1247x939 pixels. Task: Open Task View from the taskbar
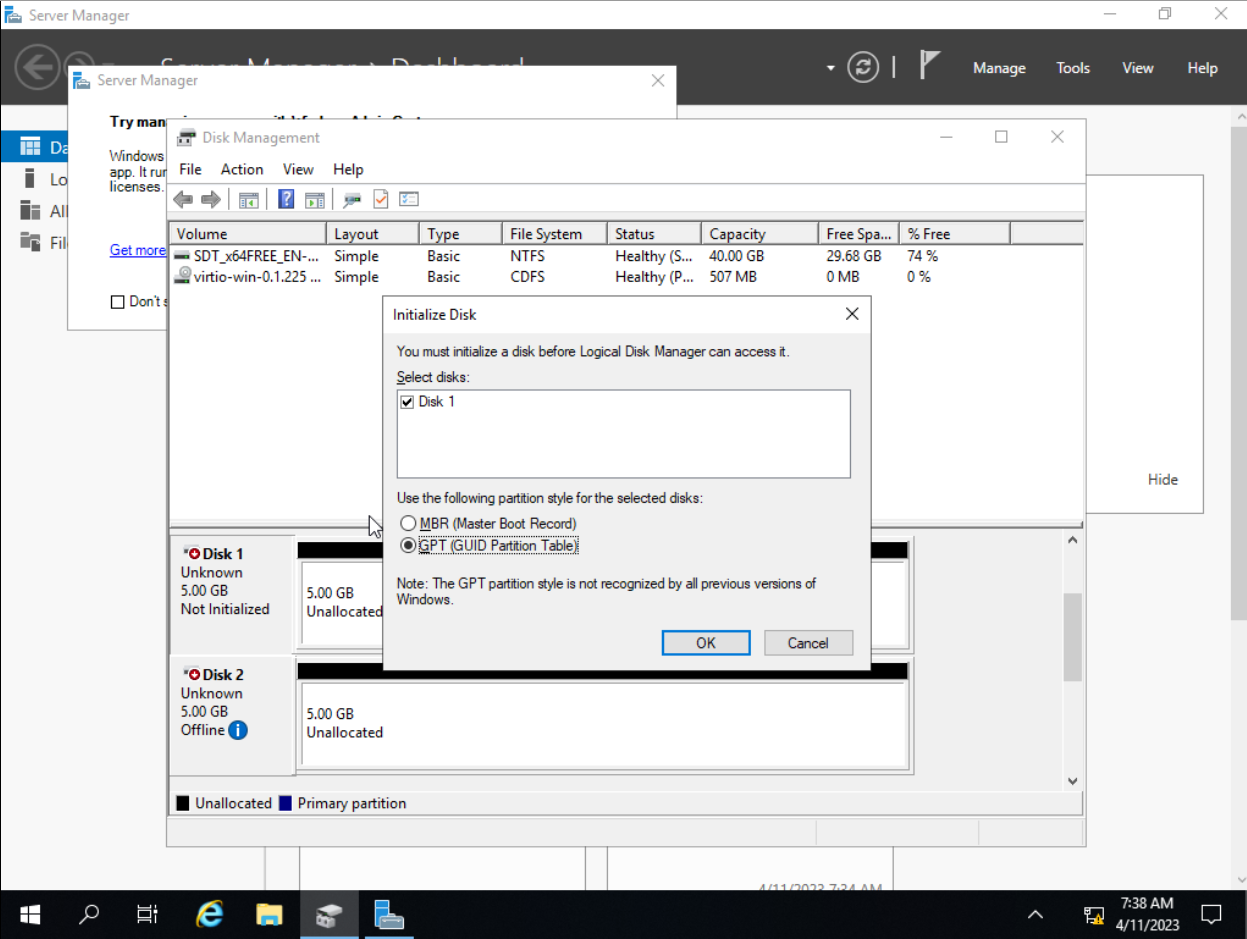tap(147, 914)
